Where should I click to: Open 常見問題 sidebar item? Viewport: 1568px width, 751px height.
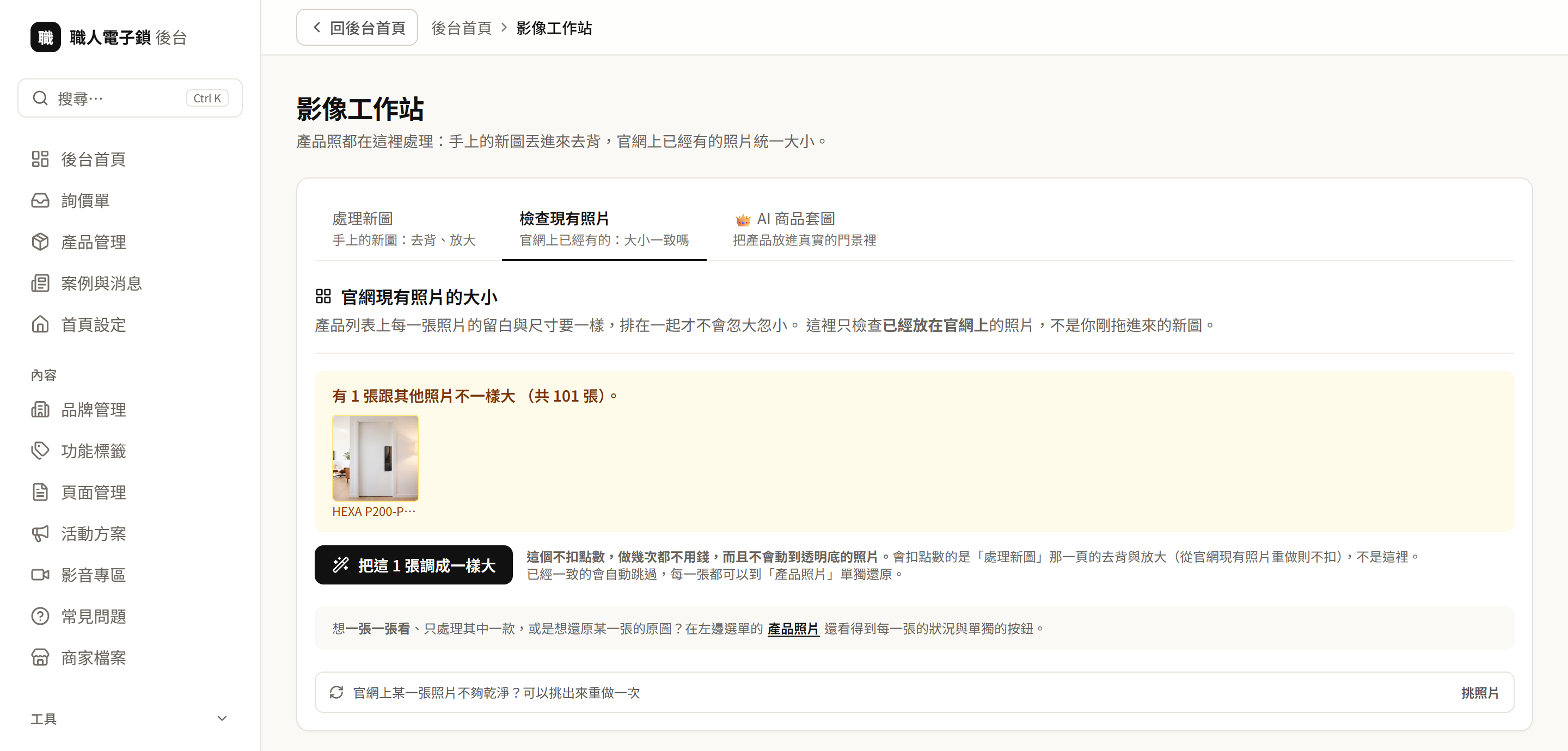130,617
